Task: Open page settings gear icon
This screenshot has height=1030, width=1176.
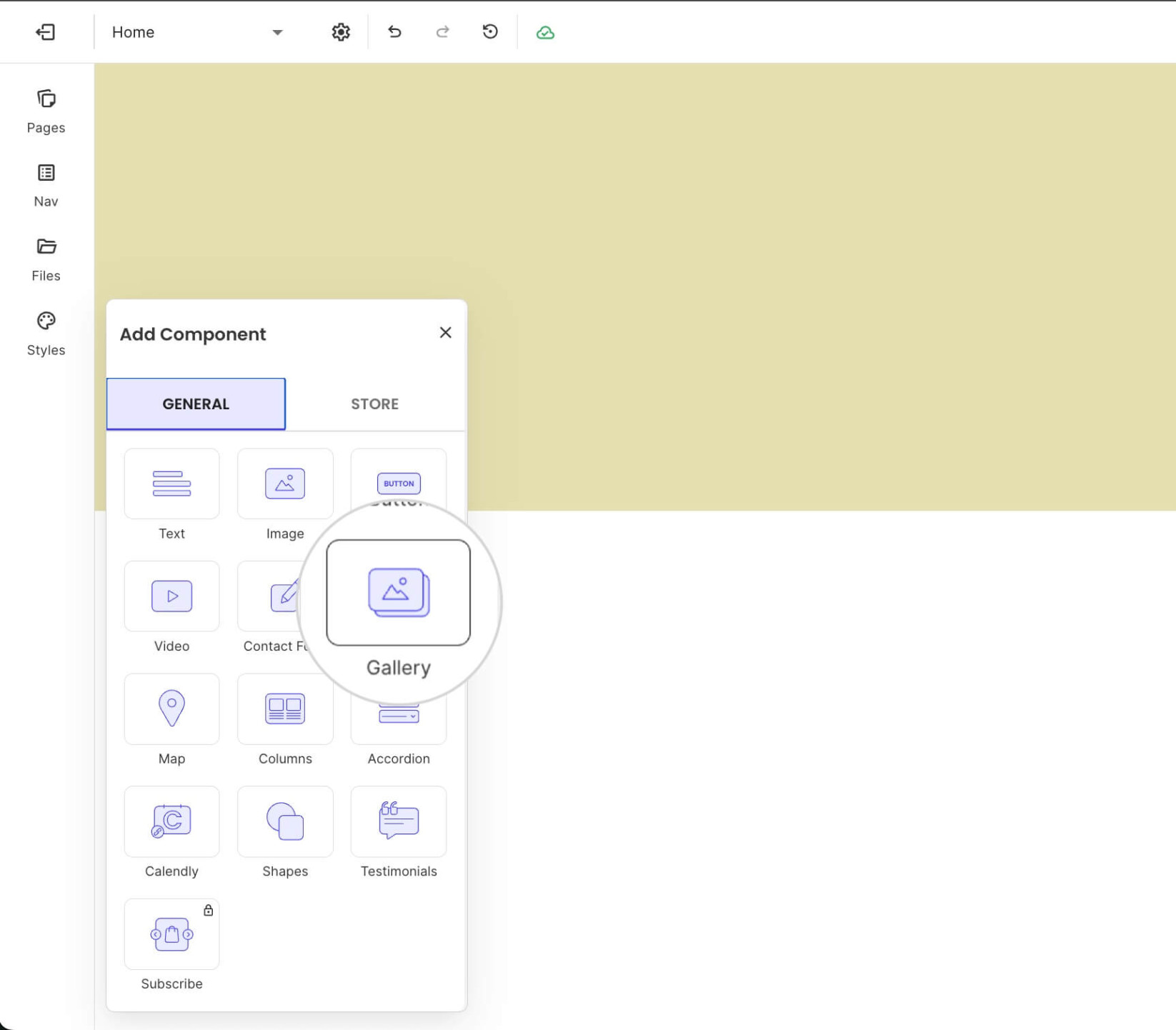Action: 341,32
